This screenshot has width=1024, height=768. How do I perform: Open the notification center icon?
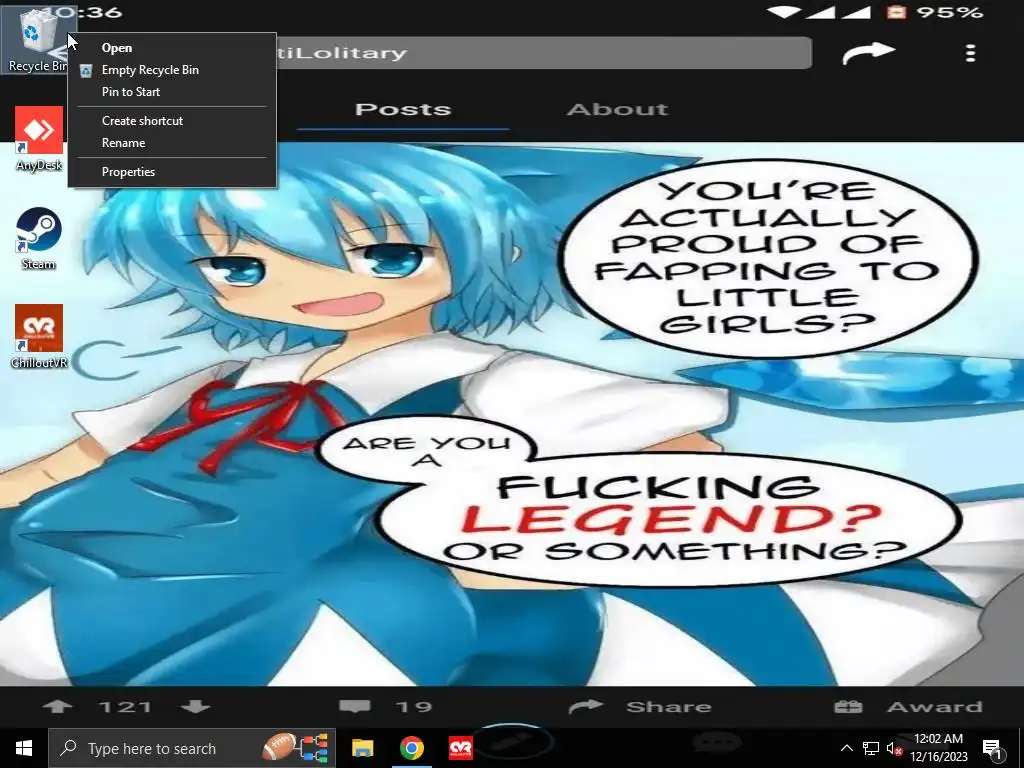tap(992, 749)
